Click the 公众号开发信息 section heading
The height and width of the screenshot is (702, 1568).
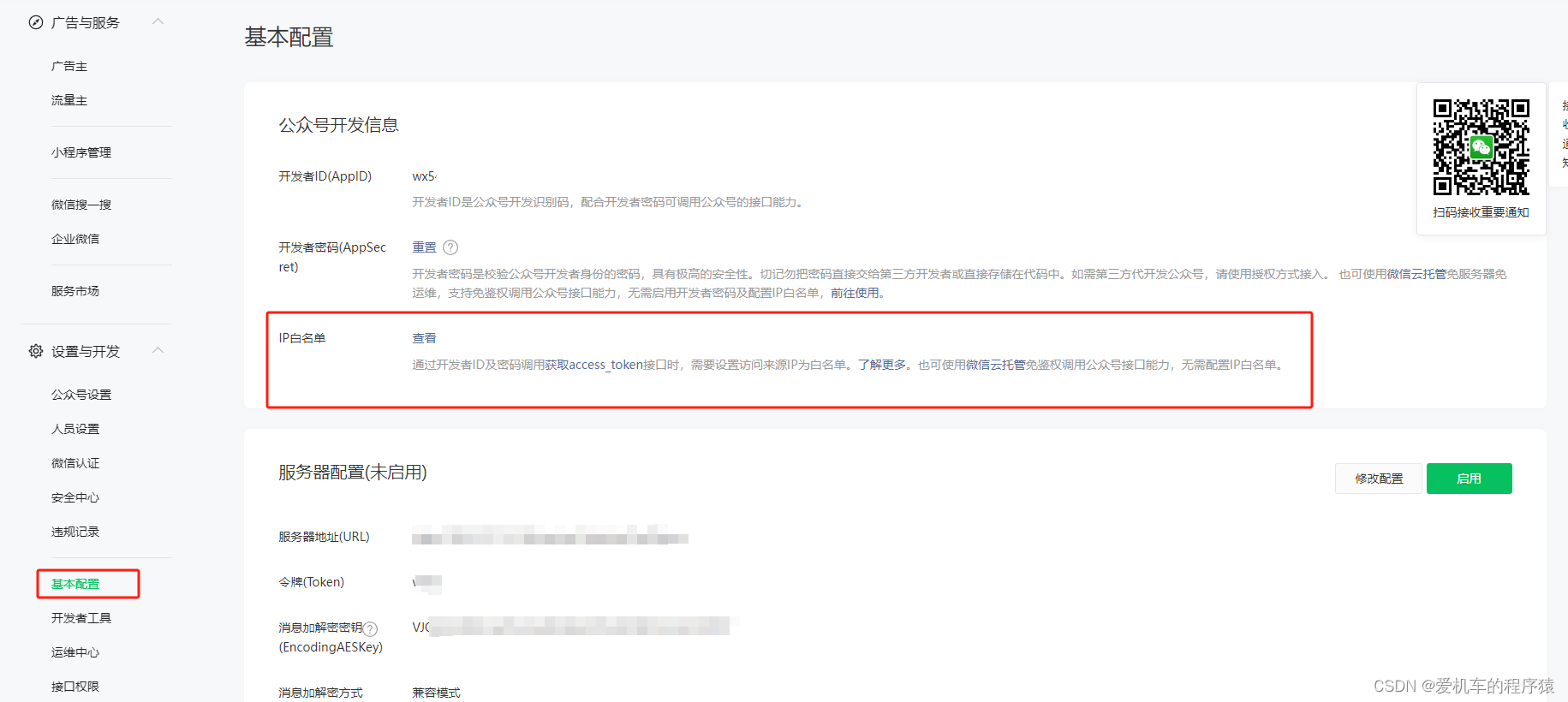point(338,125)
